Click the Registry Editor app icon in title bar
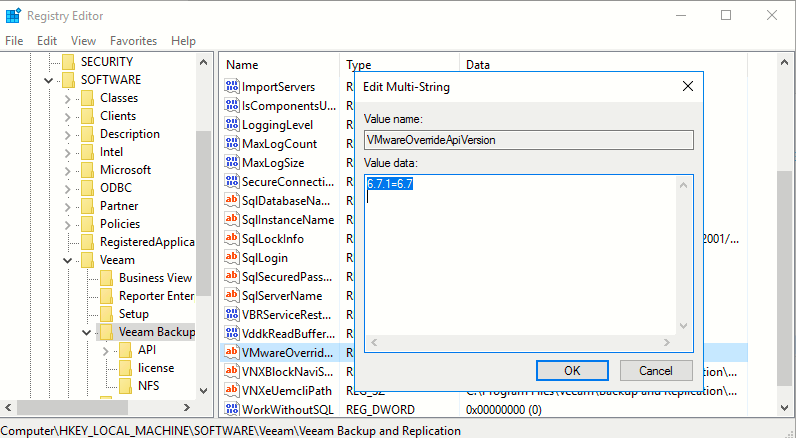The width and height of the screenshot is (796, 438). (x=13, y=16)
